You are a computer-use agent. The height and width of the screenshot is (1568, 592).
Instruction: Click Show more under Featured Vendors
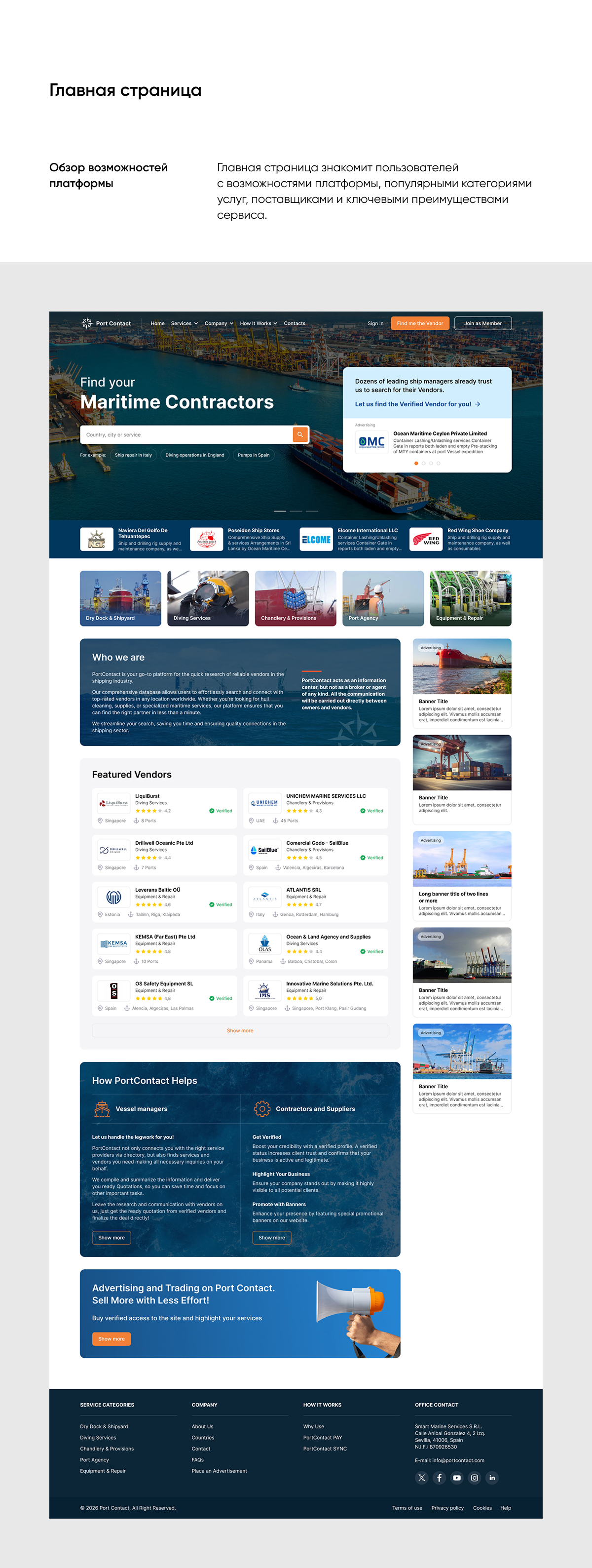coord(240,1030)
